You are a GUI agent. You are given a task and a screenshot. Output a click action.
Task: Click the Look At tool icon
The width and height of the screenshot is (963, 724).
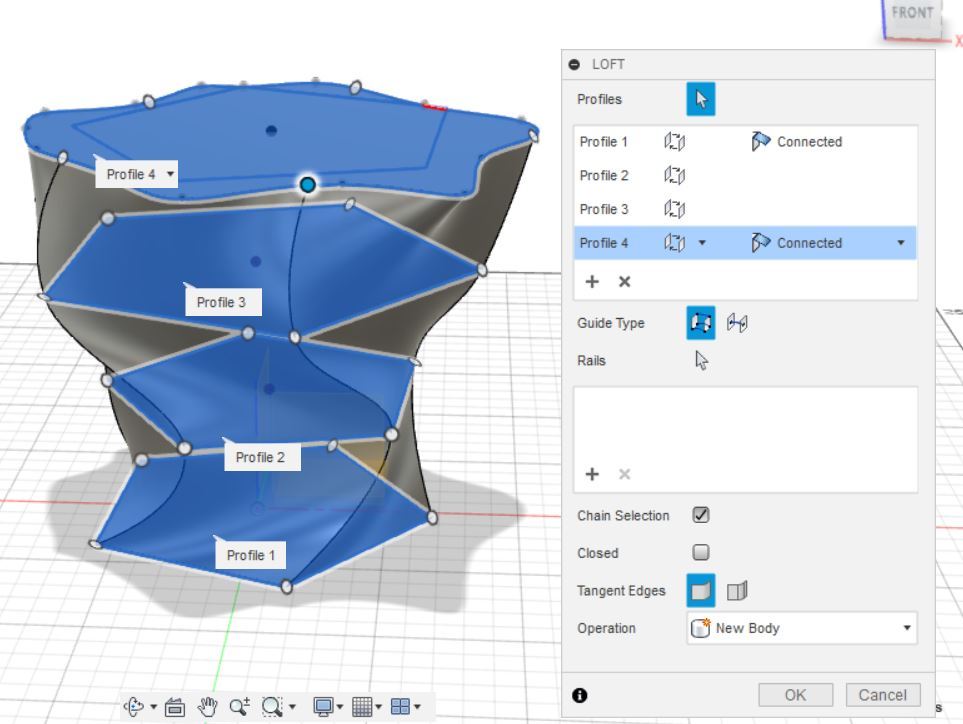[174, 707]
